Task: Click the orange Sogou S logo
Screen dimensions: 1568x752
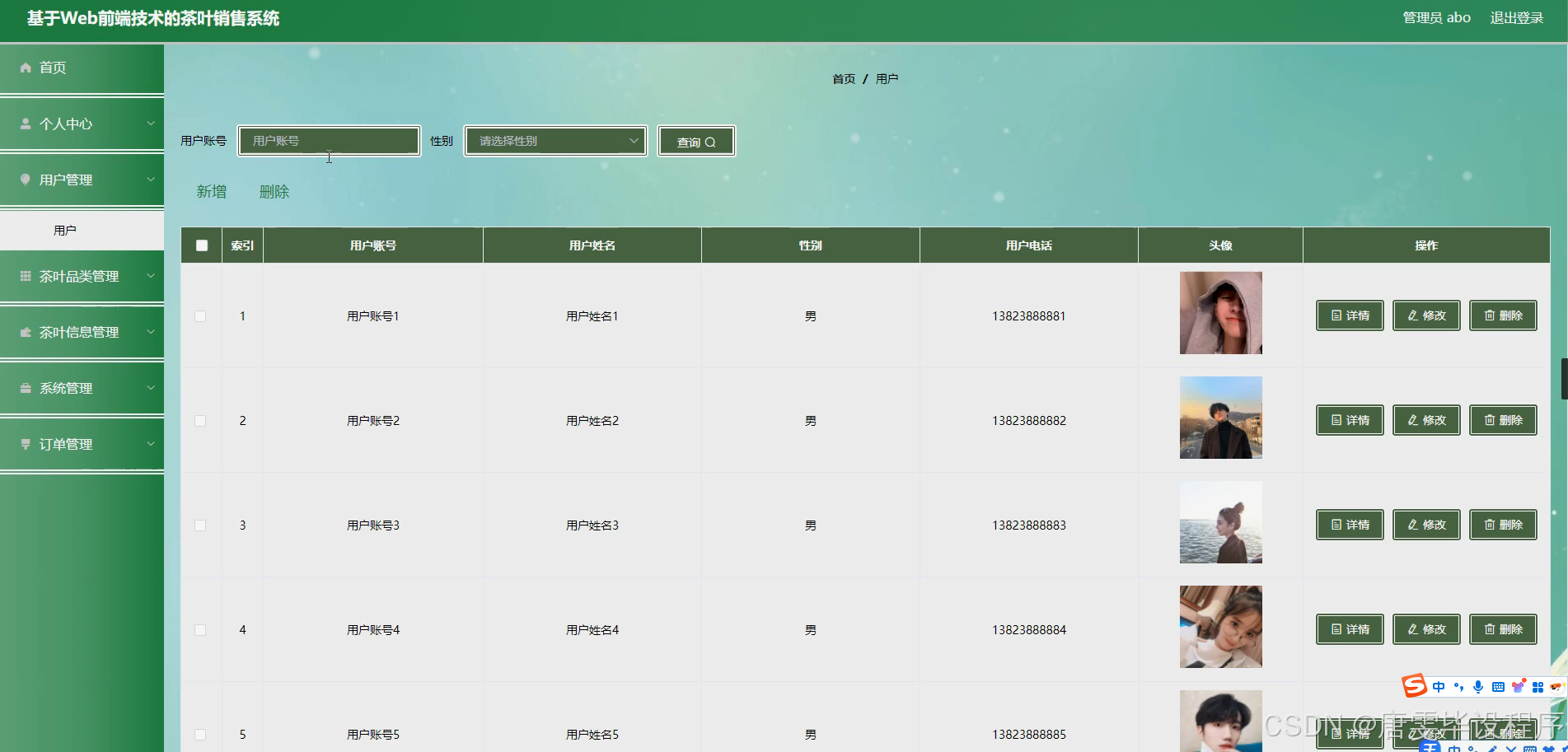Action: tap(1415, 685)
